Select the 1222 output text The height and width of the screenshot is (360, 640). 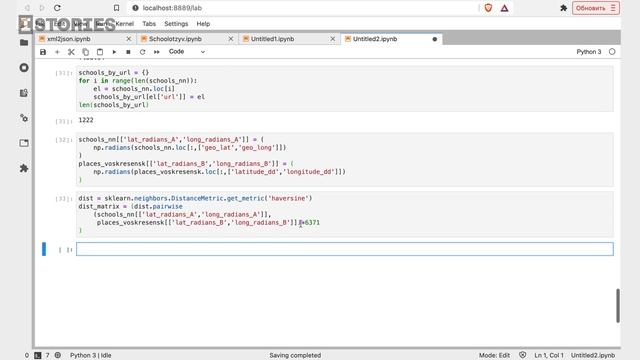click(86, 120)
